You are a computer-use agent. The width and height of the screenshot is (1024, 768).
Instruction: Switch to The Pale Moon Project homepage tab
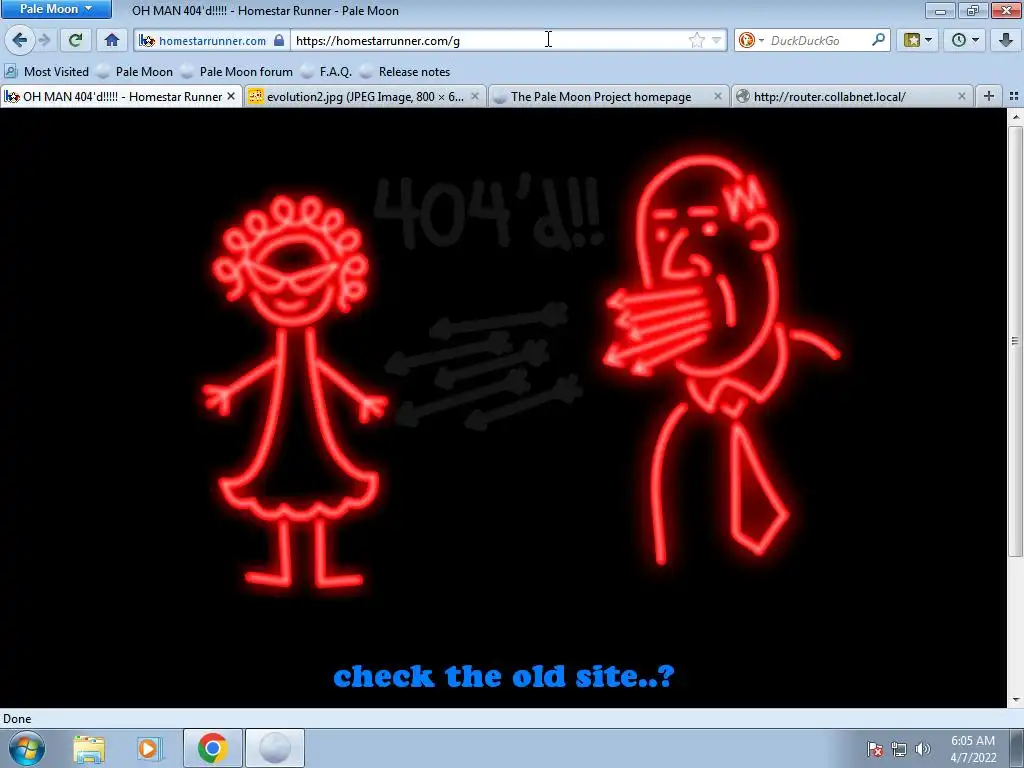pyautogui.click(x=601, y=97)
